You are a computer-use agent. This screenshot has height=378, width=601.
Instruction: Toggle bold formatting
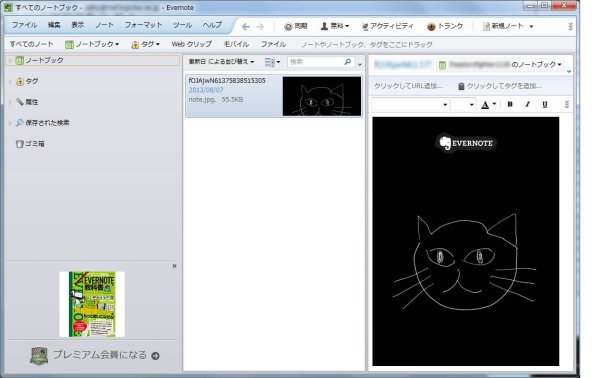click(510, 104)
